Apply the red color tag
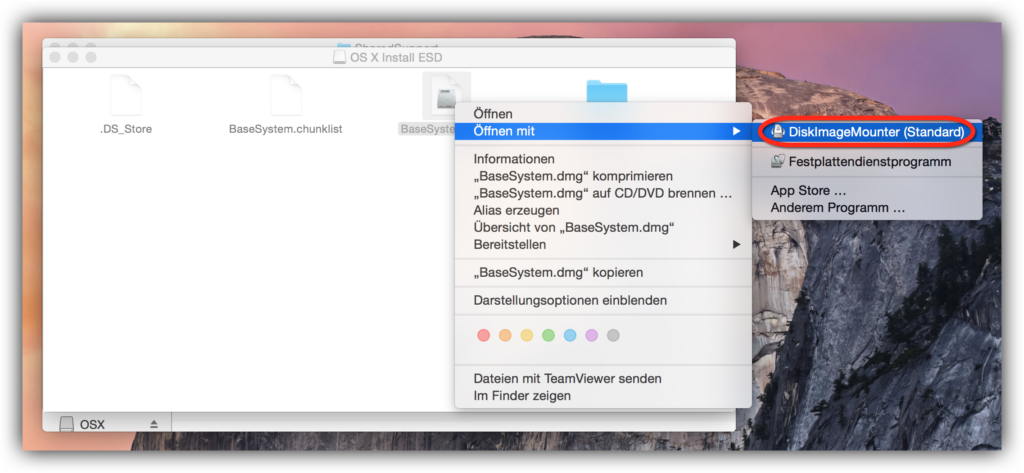Screen dimensions: 1024x473 tap(483, 335)
